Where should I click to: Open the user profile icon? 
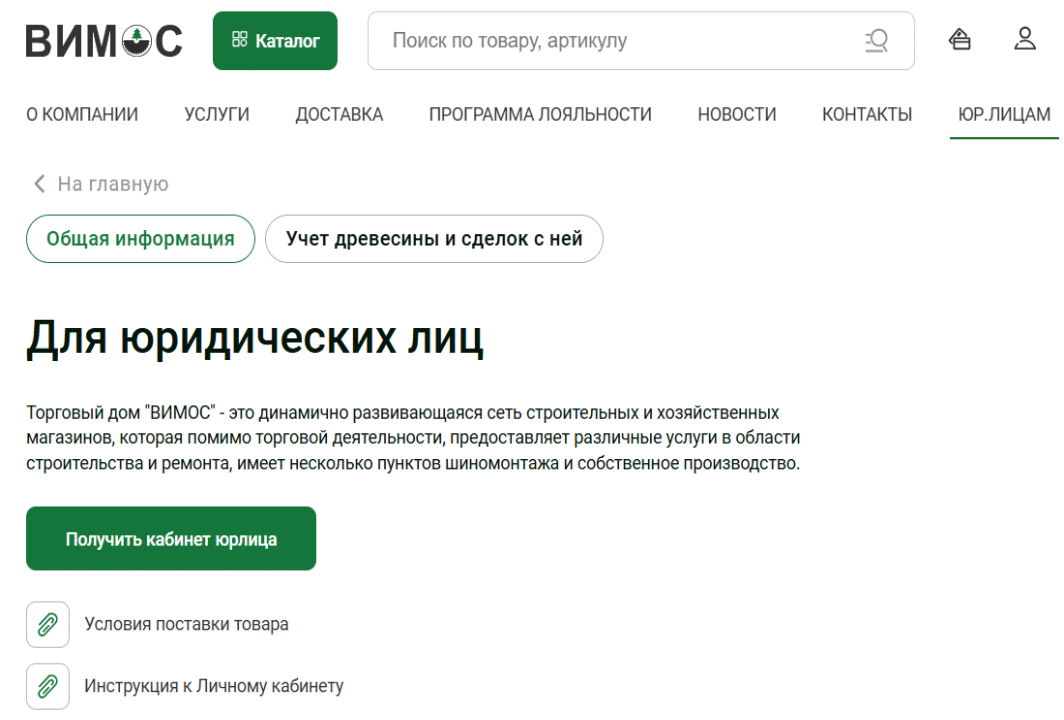(x=1025, y=40)
